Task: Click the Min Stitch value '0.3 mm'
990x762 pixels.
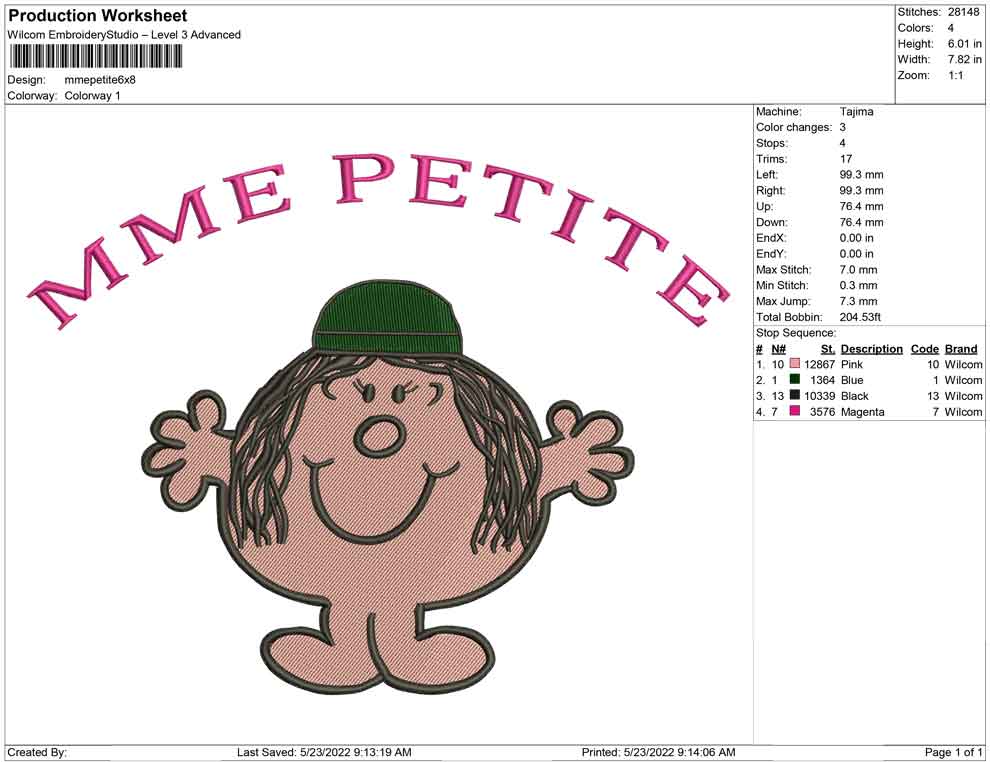Action: tap(858, 285)
